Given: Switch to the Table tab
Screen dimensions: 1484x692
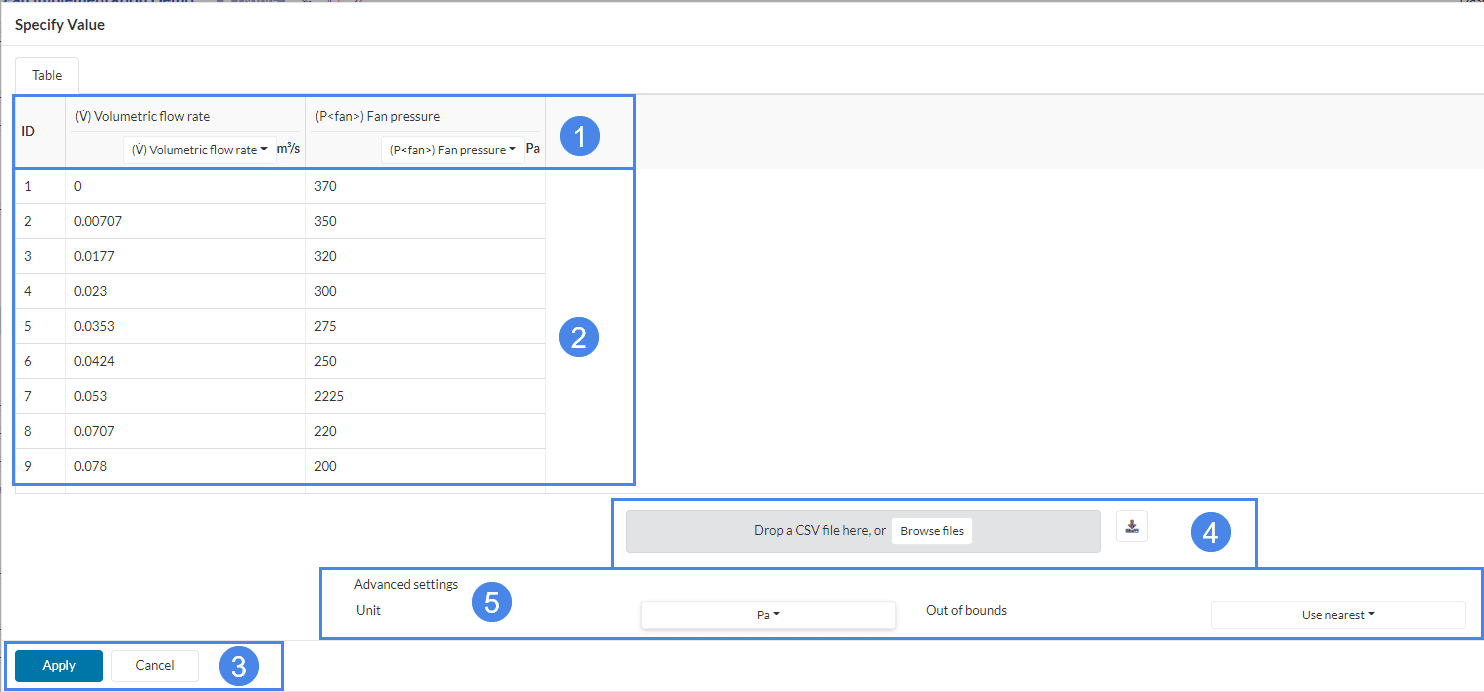Looking at the screenshot, I should (47, 75).
